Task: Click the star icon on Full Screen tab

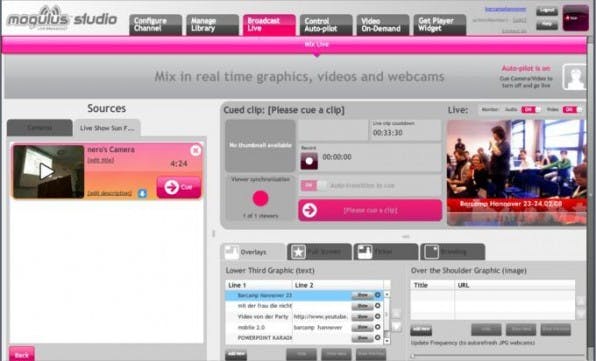Action: click(x=298, y=252)
